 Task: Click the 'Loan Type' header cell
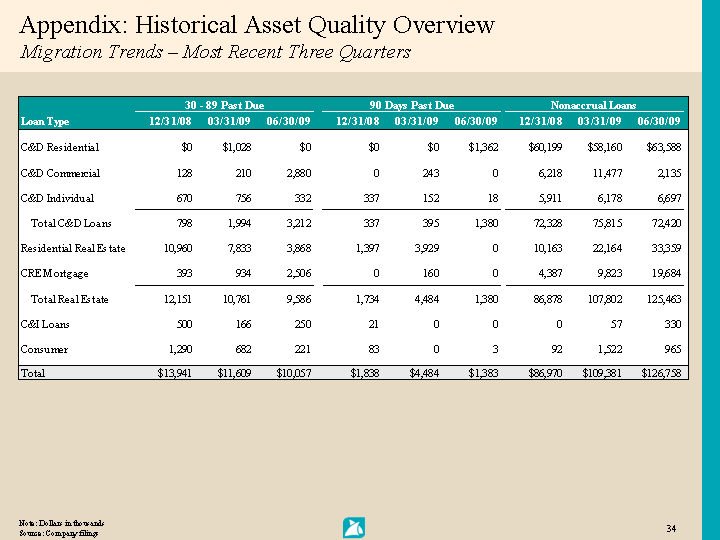click(x=45, y=121)
